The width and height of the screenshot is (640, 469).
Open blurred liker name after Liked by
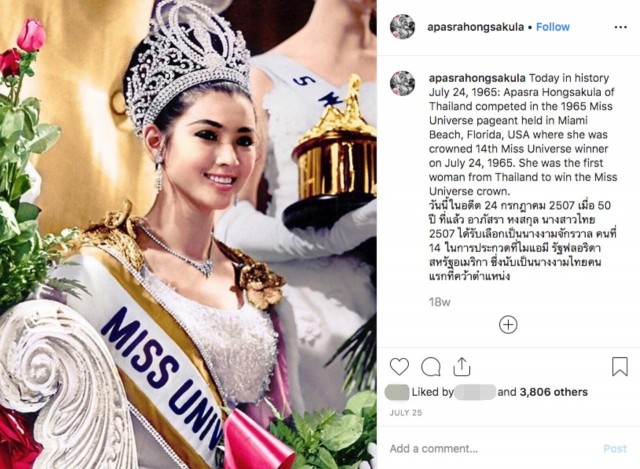[475, 392]
